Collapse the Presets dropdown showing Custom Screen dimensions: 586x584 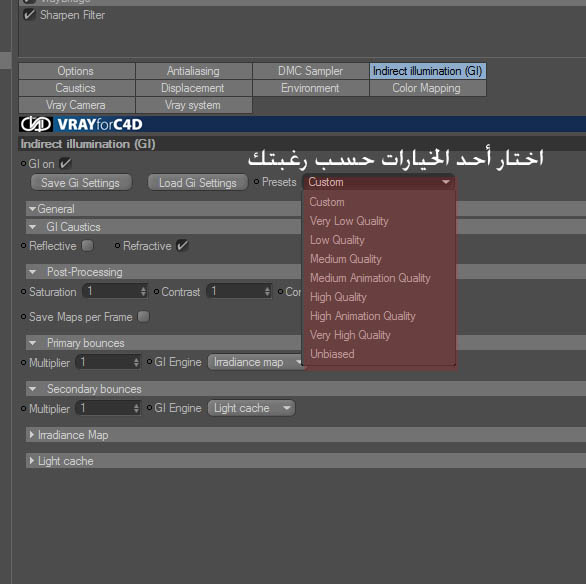pyautogui.click(x=379, y=182)
